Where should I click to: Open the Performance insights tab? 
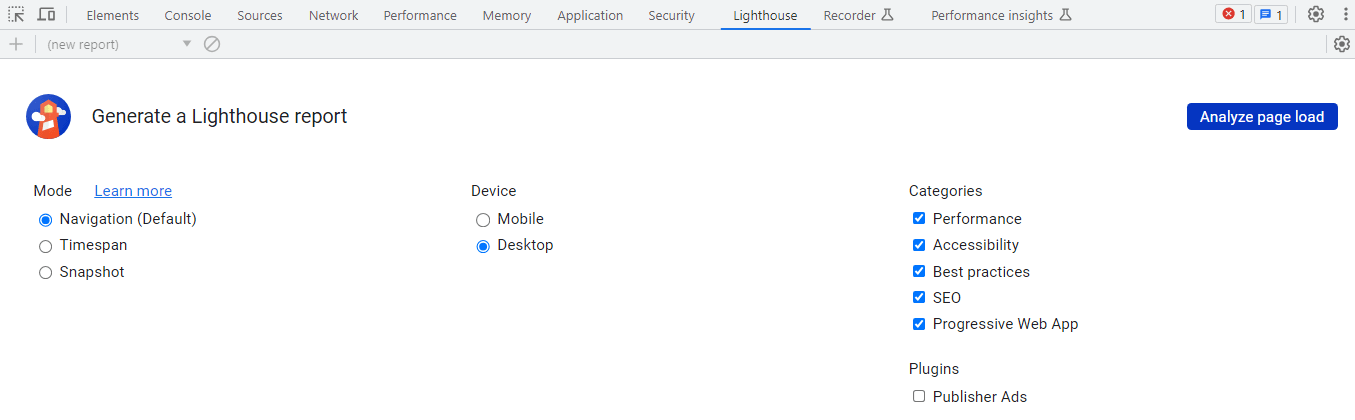(x=1001, y=15)
